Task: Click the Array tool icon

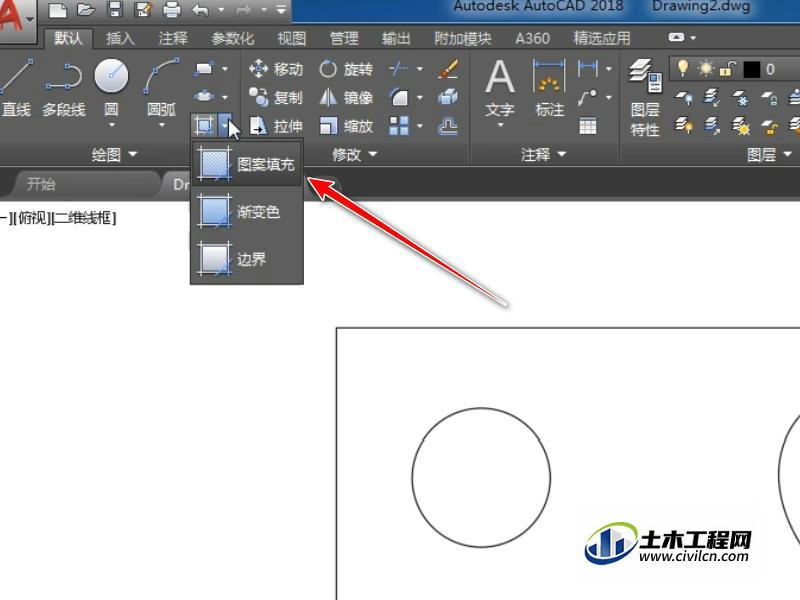Action: [399, 126]
